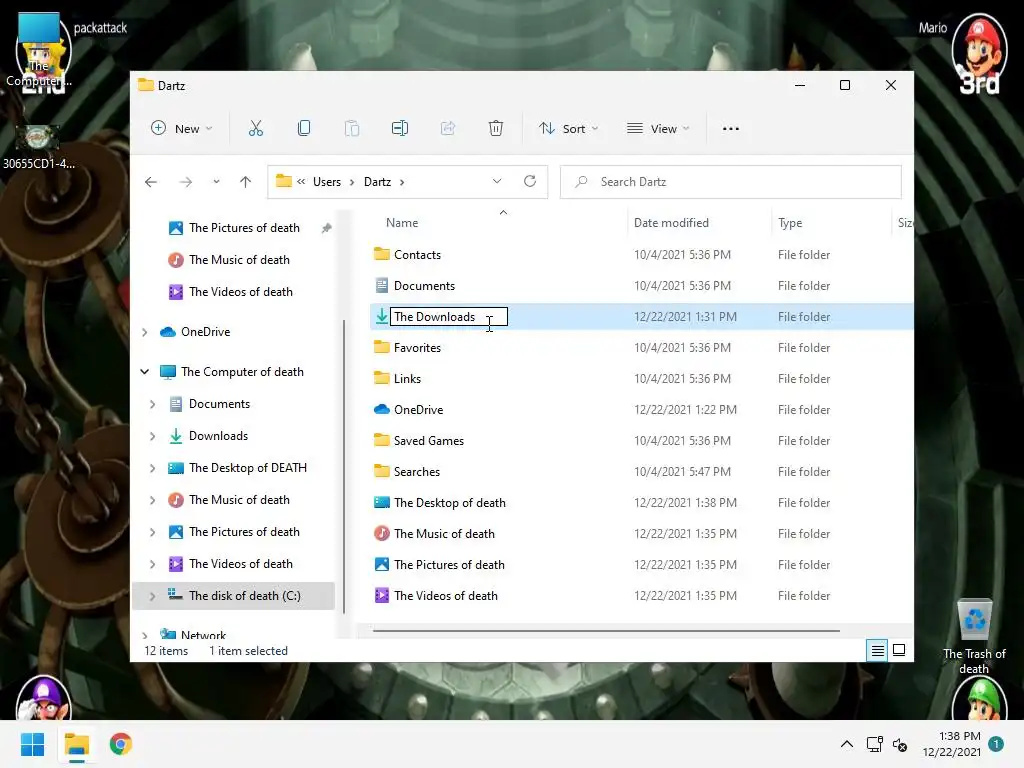The width and height of the screenshot is (1024, 768).
Task: Open the taskbar clock and date
Action: [x=952, y=744]
